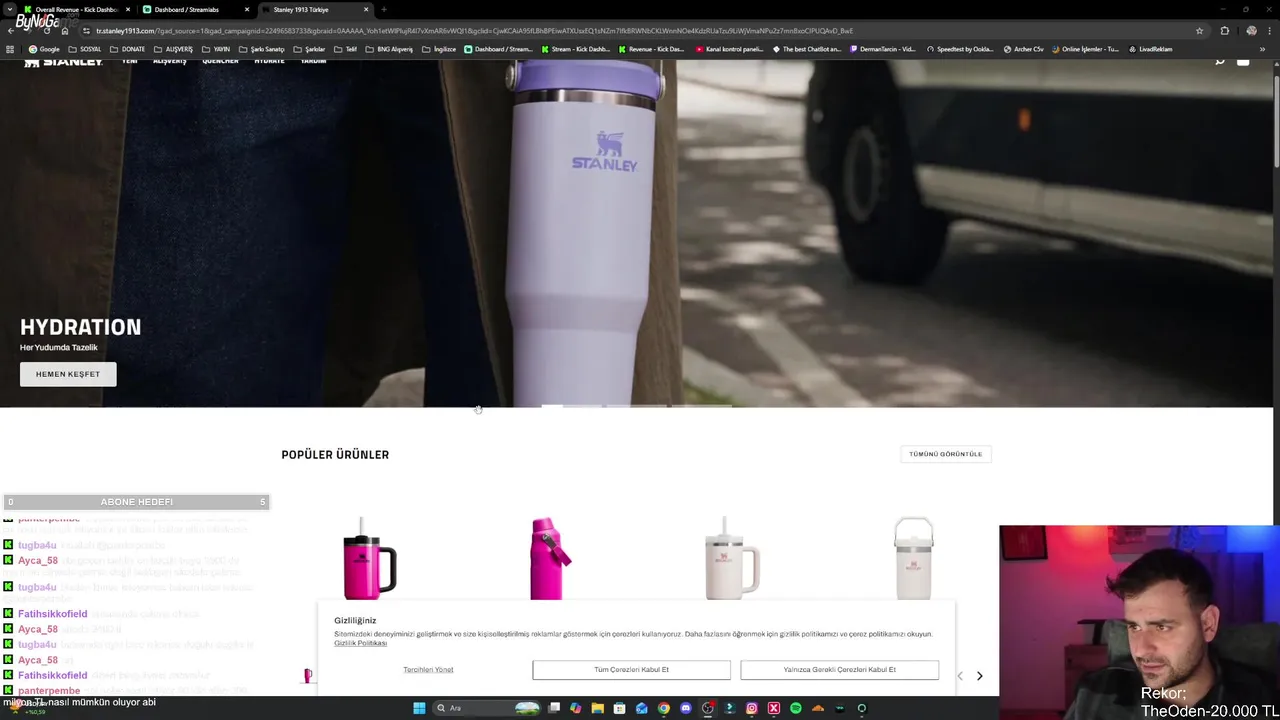The width and height of the screenshot is (1280, 720).
Task: Go to the previous products carousel slide
Action: point(960,676)
